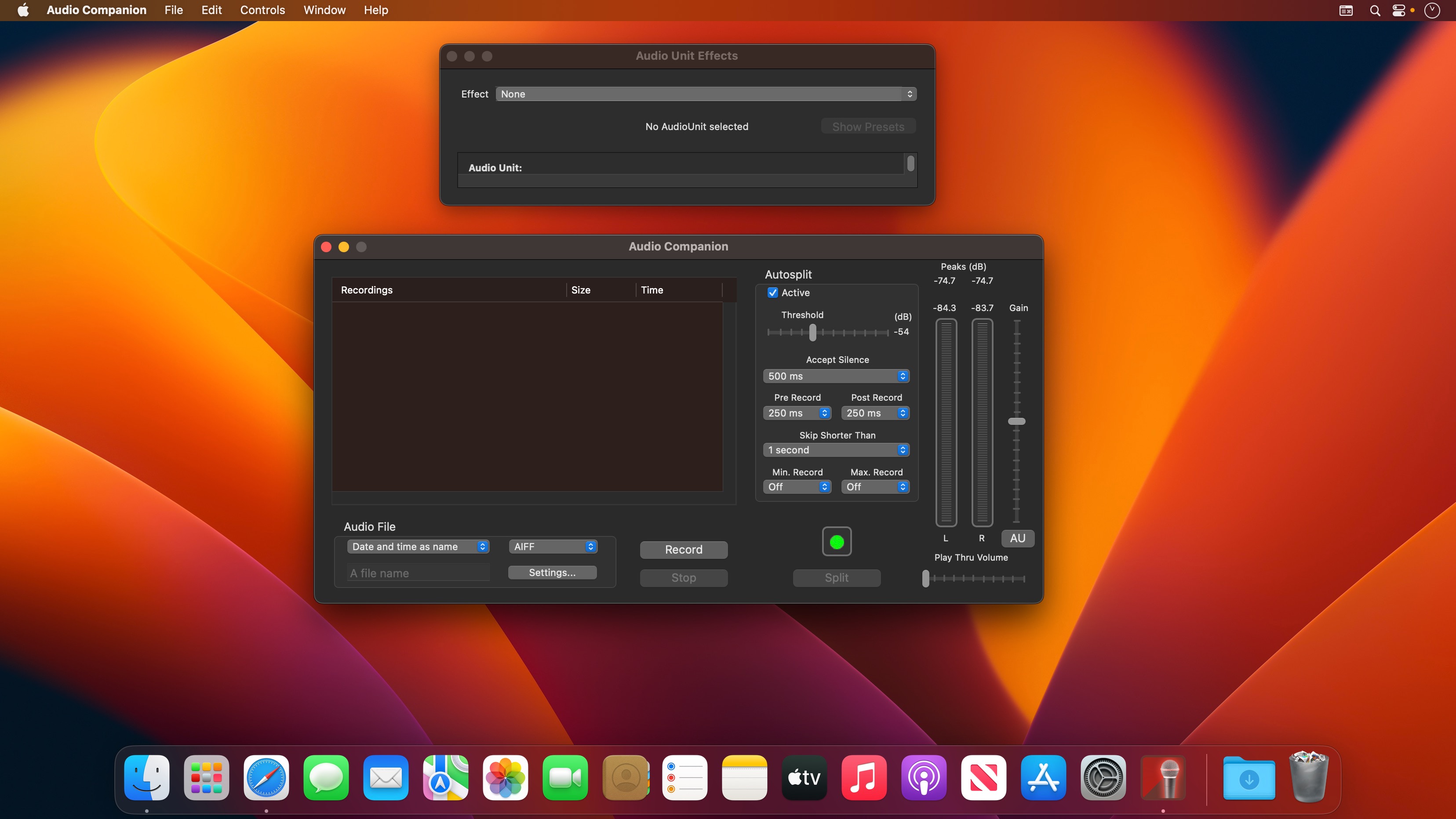Open the file naming mode dropdown
The image size is (1456, 819).
418,547
